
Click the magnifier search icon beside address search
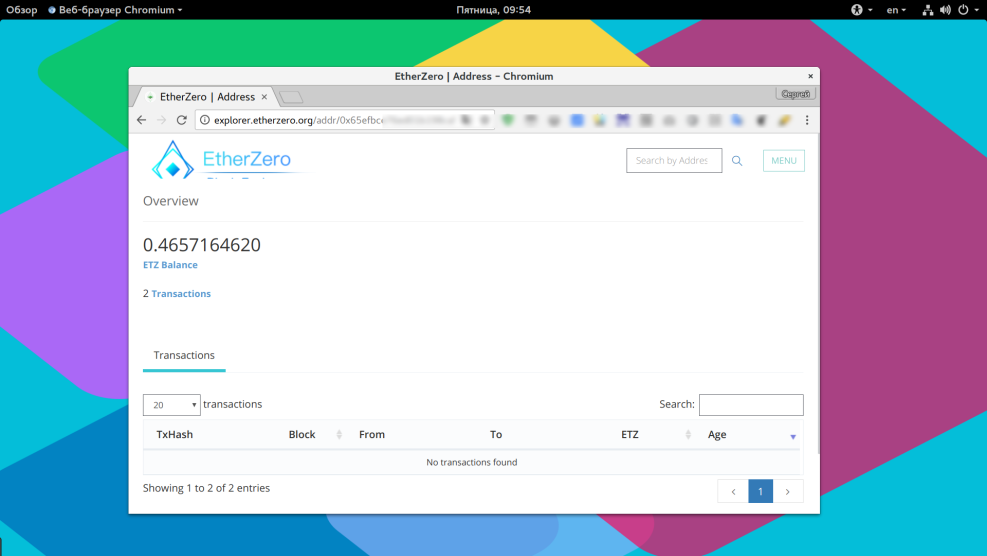point(737,161)
